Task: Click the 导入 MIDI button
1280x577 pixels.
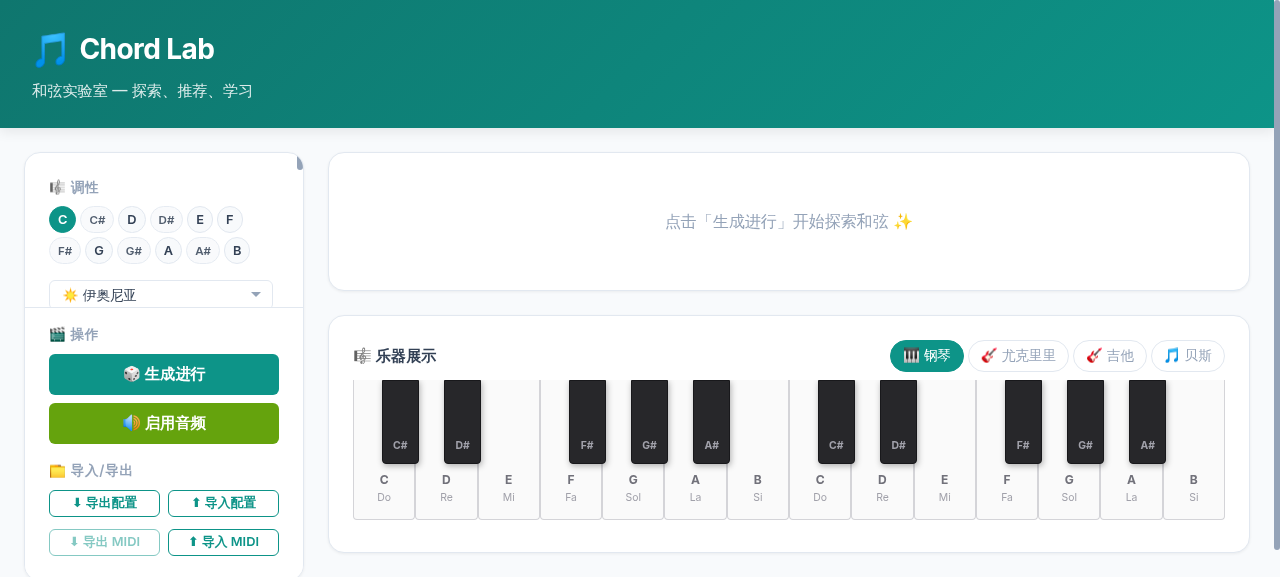Action: 223,542
